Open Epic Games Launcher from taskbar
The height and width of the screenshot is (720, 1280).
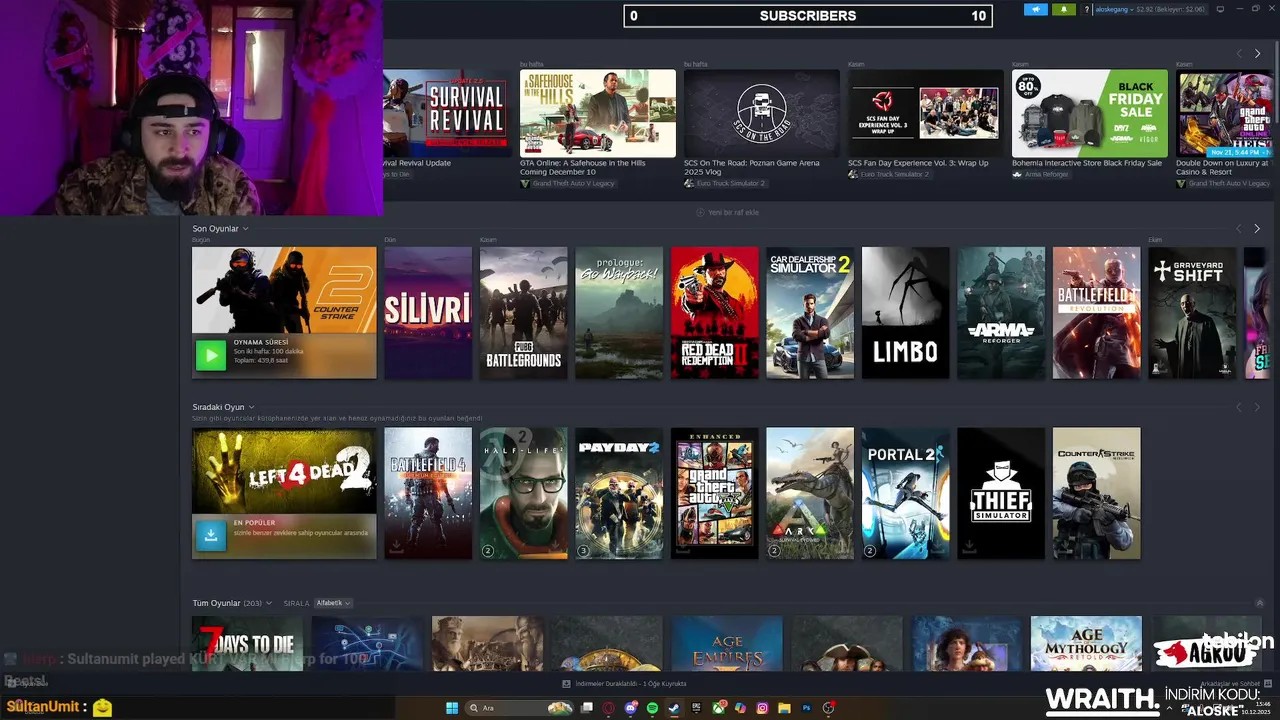(x=697, y=708)
